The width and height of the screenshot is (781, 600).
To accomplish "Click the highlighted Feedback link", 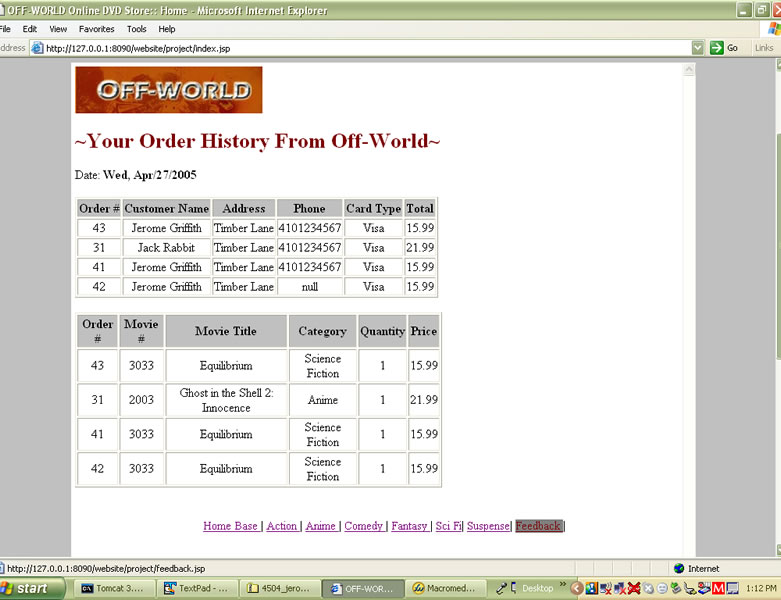I will [538, 526].
